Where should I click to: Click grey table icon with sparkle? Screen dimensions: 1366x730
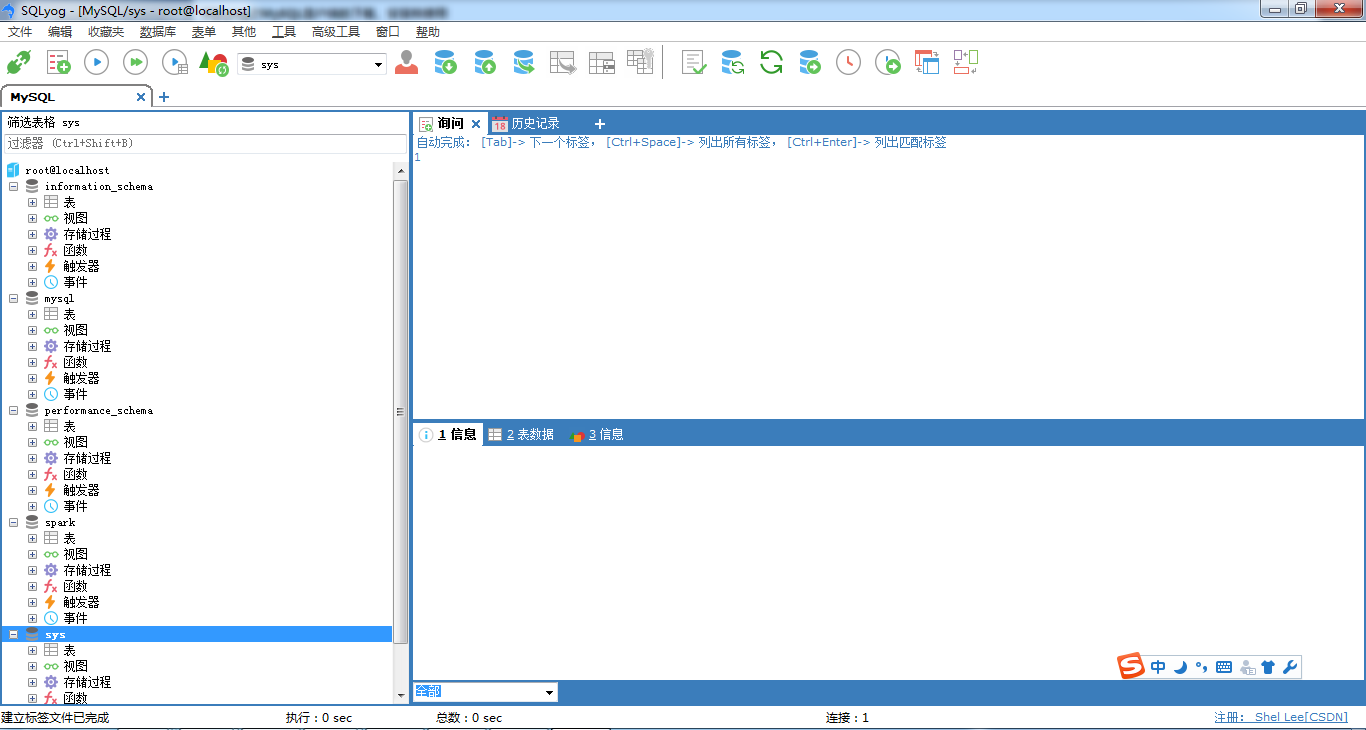(x=640, y=61)
